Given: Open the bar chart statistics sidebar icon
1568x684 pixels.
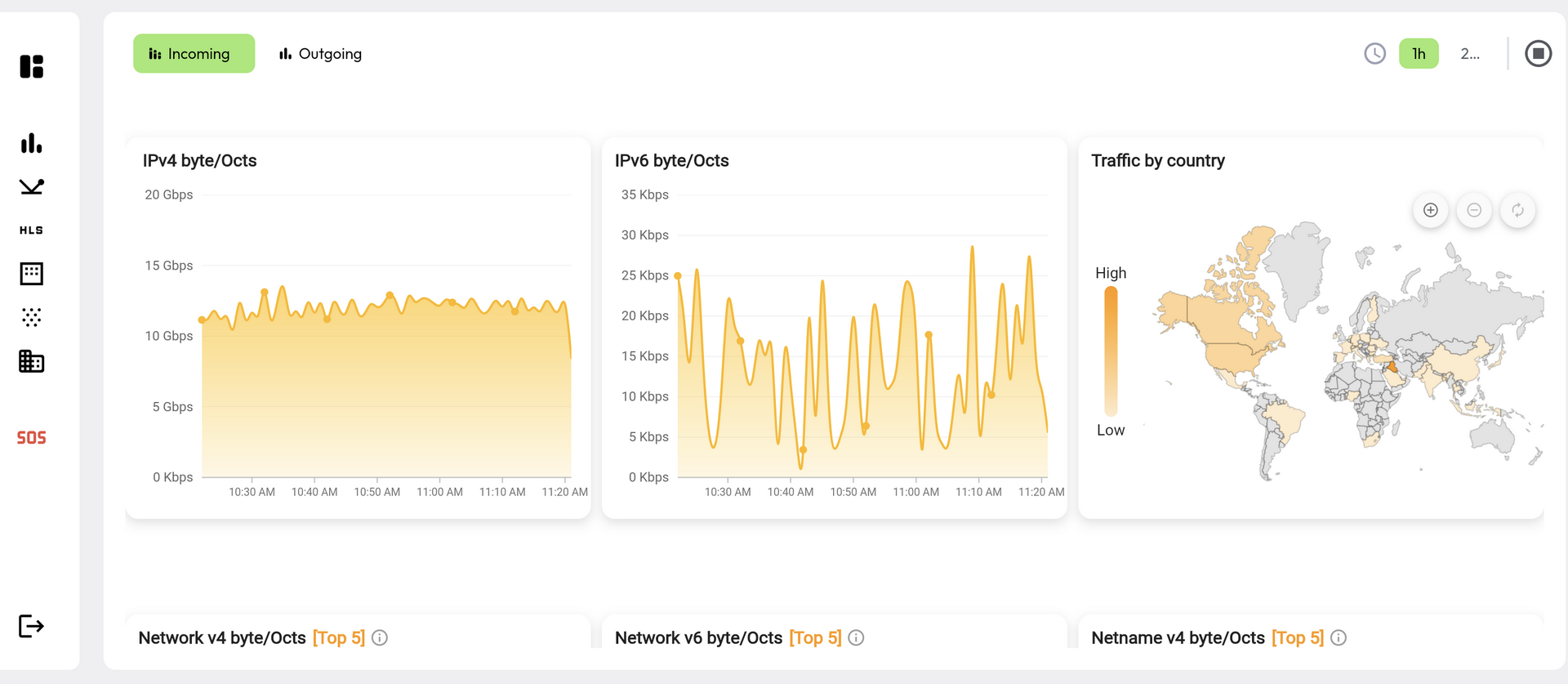Looking at the screenshot, I should click(31, 143).
